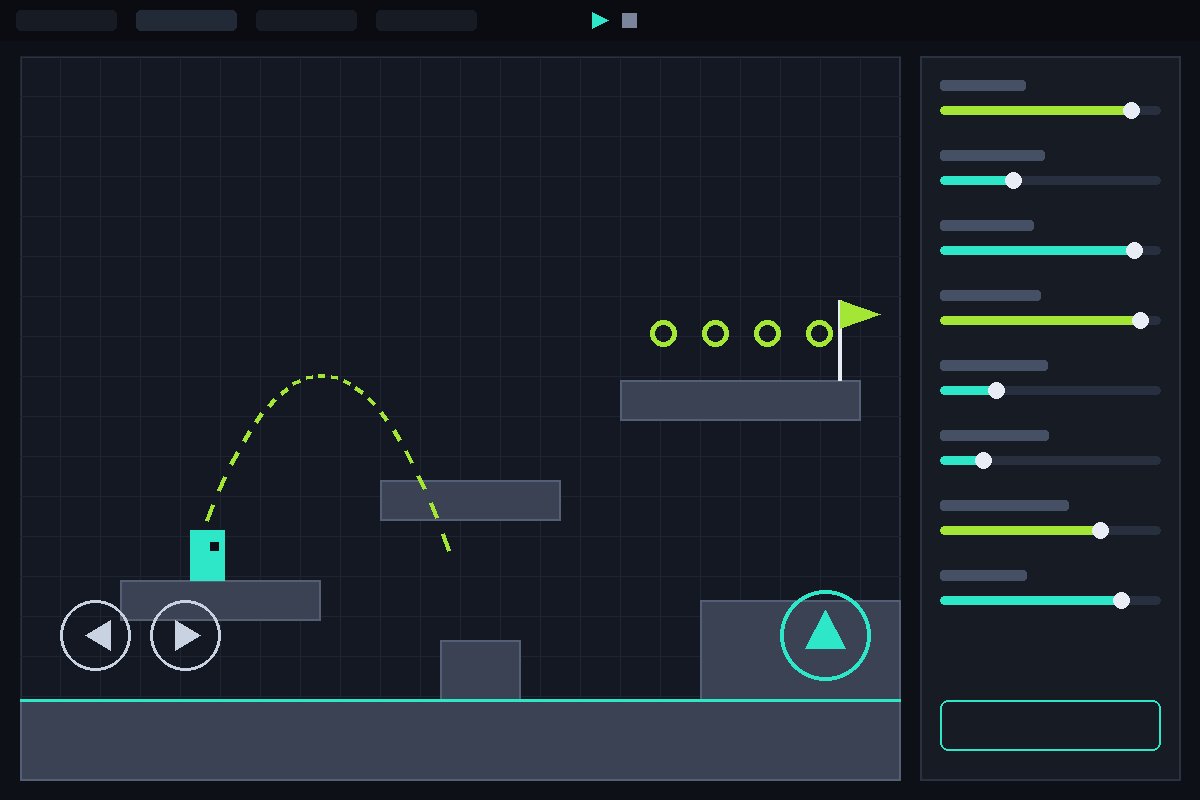Open the fourth tab in the top bar

426,20
